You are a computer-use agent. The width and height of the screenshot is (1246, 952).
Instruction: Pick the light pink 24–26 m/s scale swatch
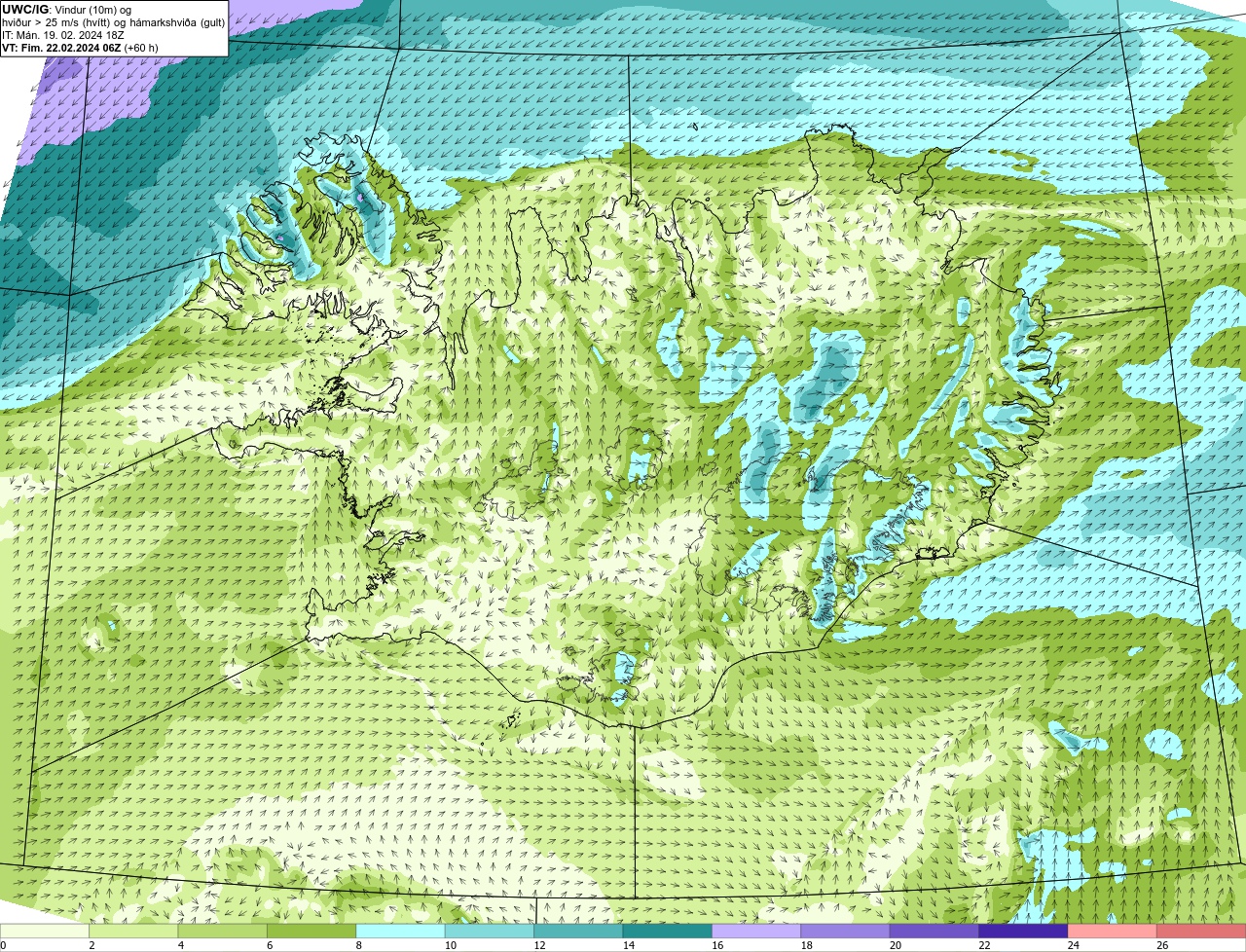click(1113, 932)
